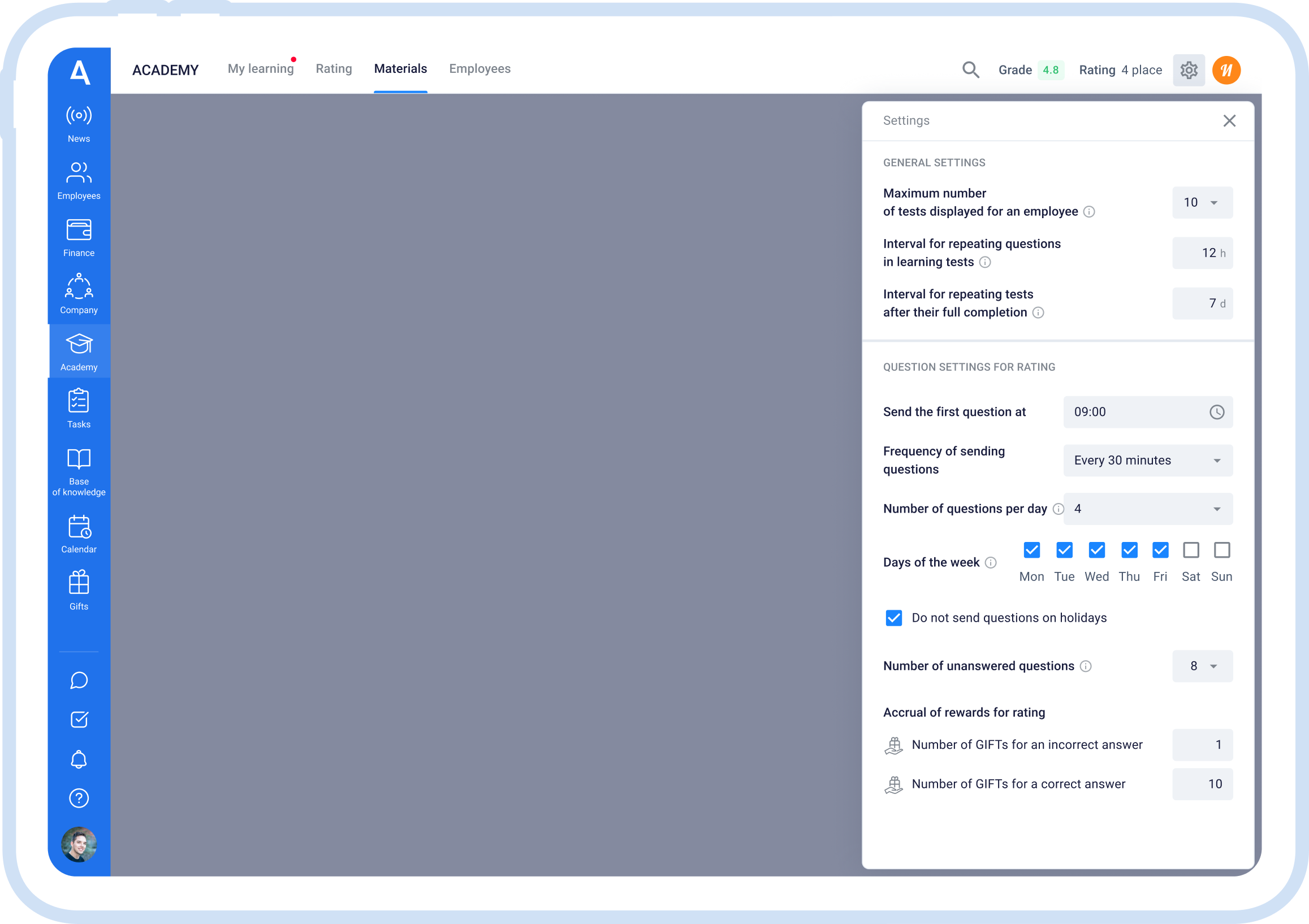Click the notifications bell icon

coord(79,759)
